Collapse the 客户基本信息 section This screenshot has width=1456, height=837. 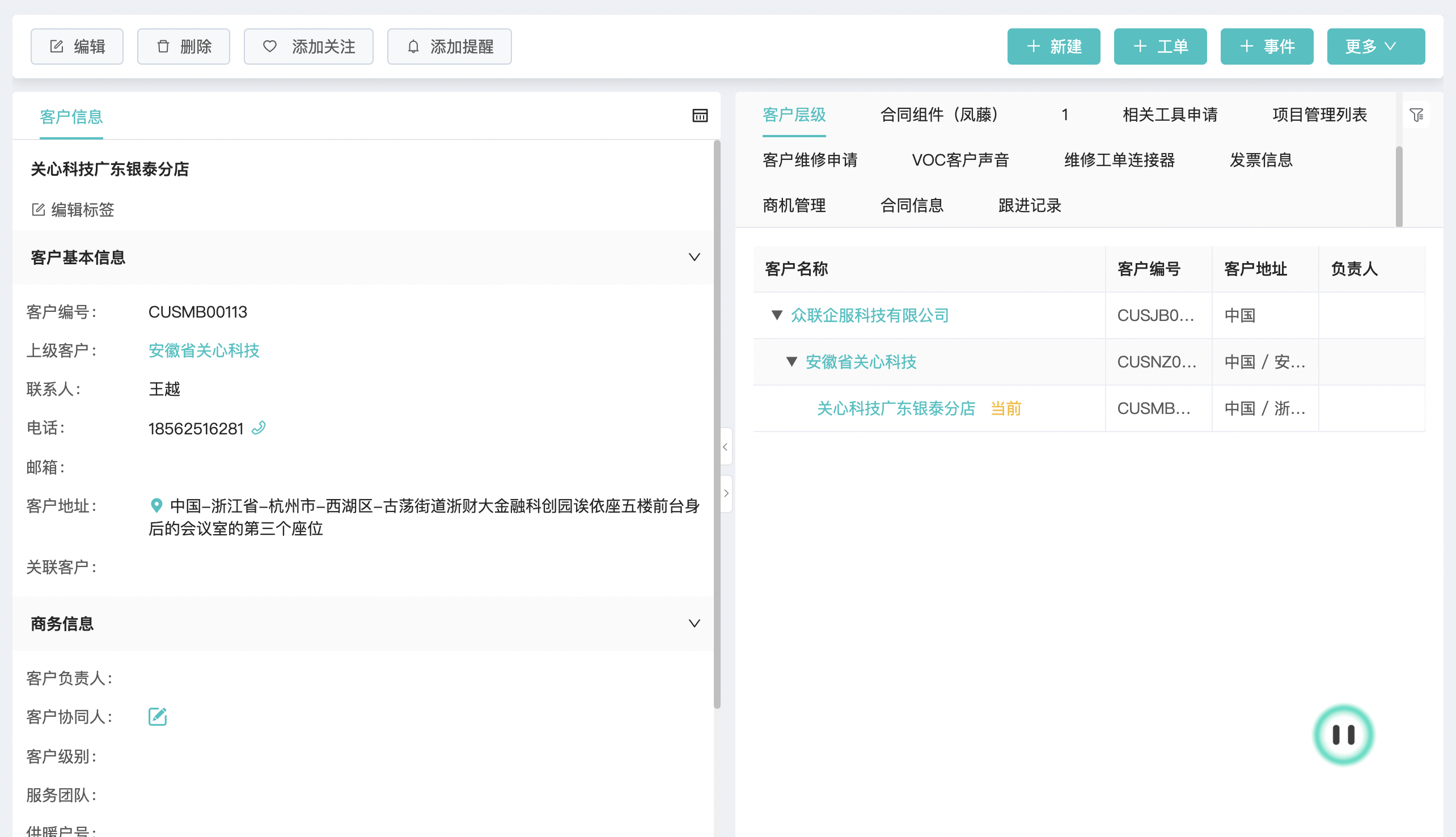click(694, 257)
